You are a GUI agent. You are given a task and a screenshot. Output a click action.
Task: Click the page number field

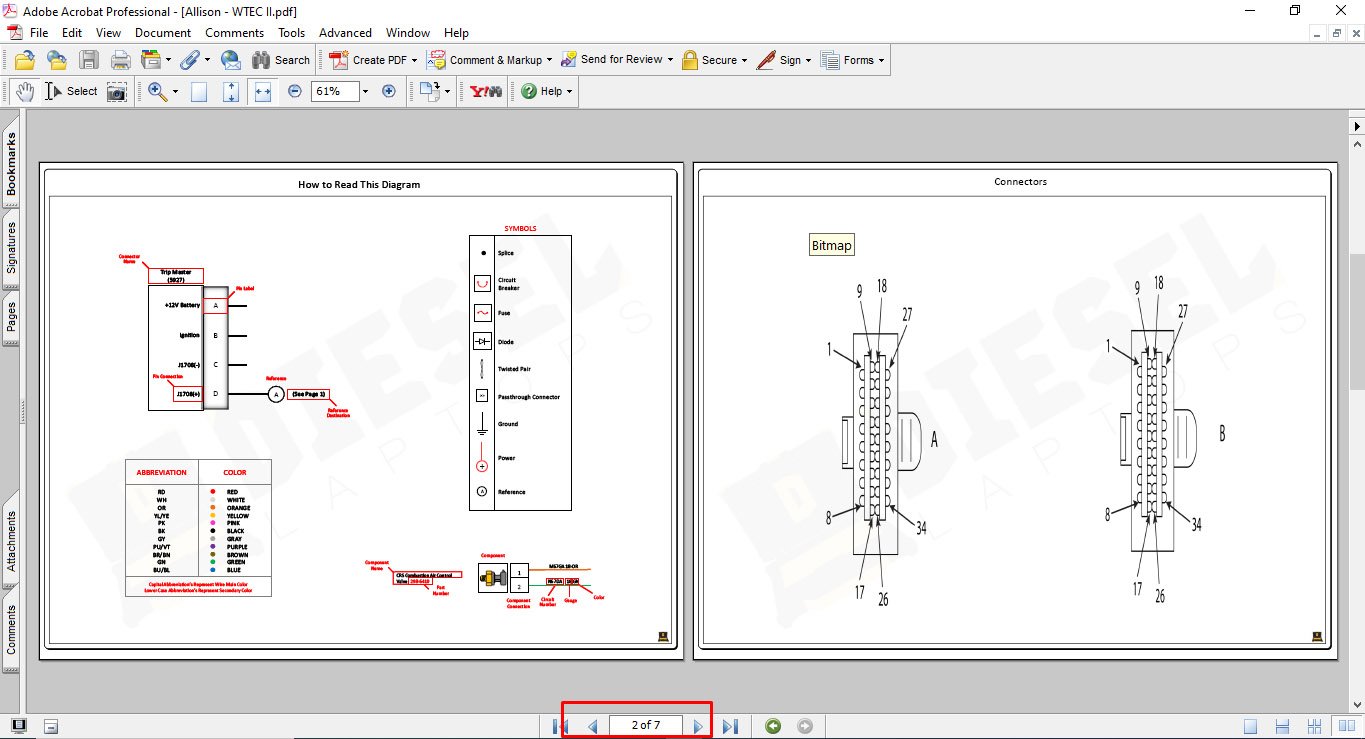coord(645,726)
